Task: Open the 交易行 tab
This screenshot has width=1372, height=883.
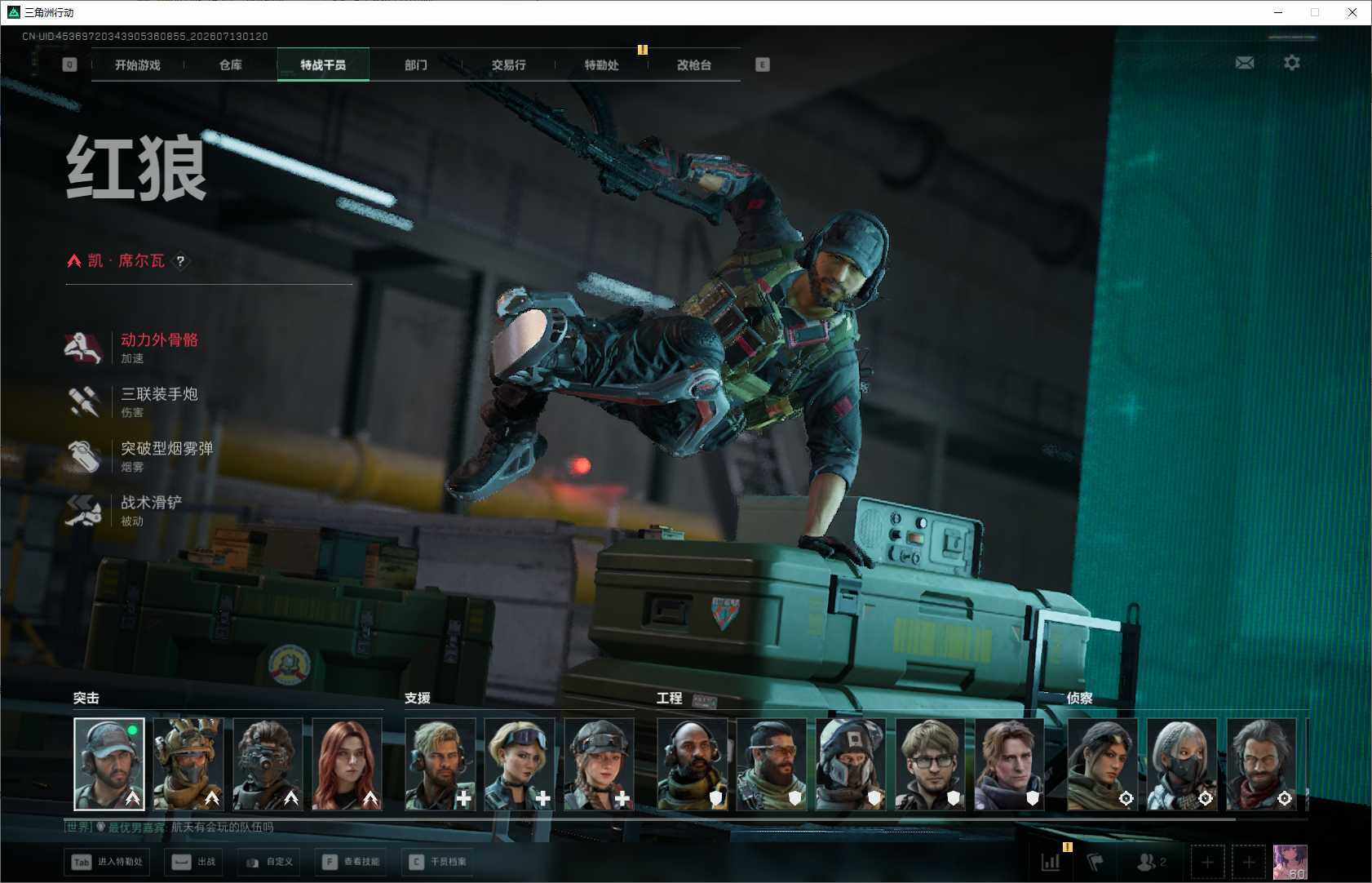Action: [x=509, y=64]
